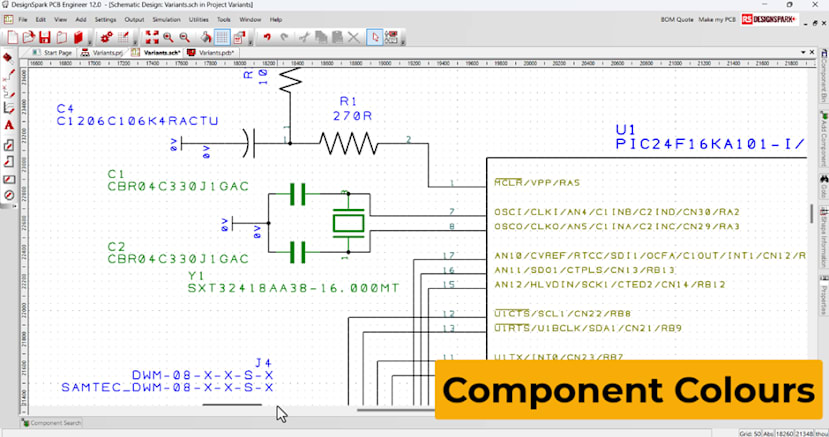Screen dimensions: 829x437
Task: Switch to the Start Page tab
Action: point(52,53)
